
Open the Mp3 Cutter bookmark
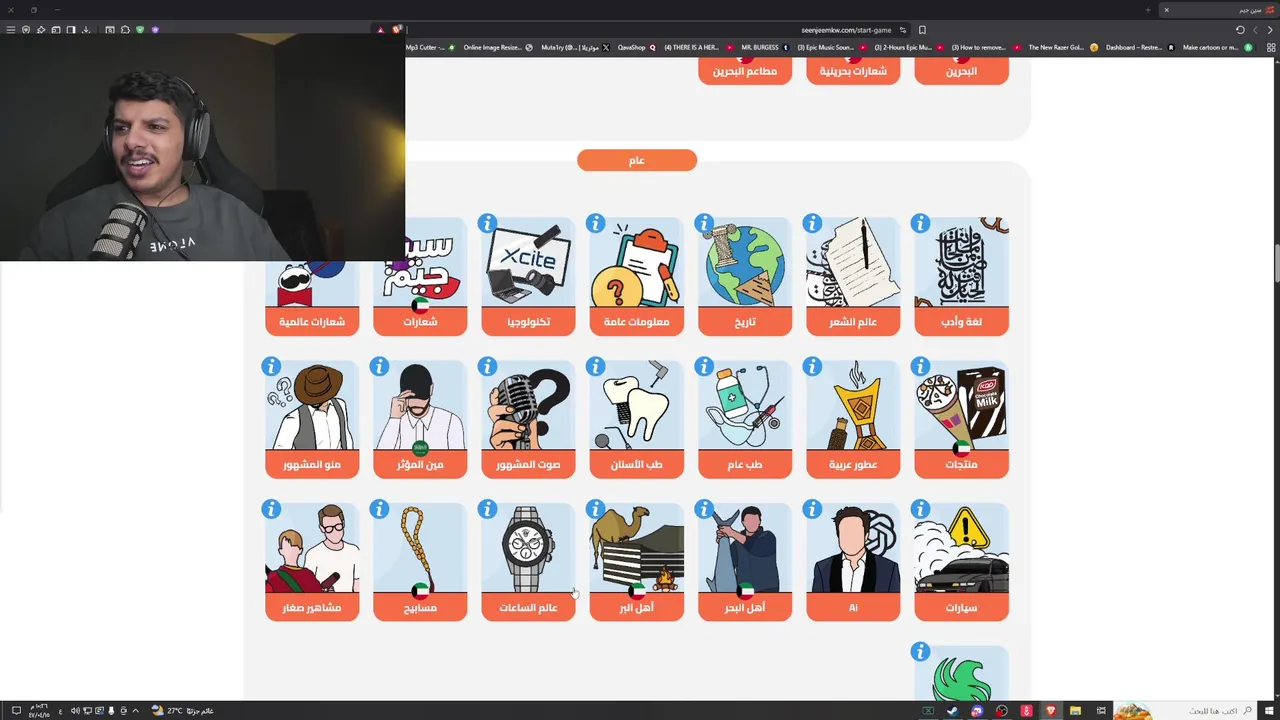[x=430, y=47]
